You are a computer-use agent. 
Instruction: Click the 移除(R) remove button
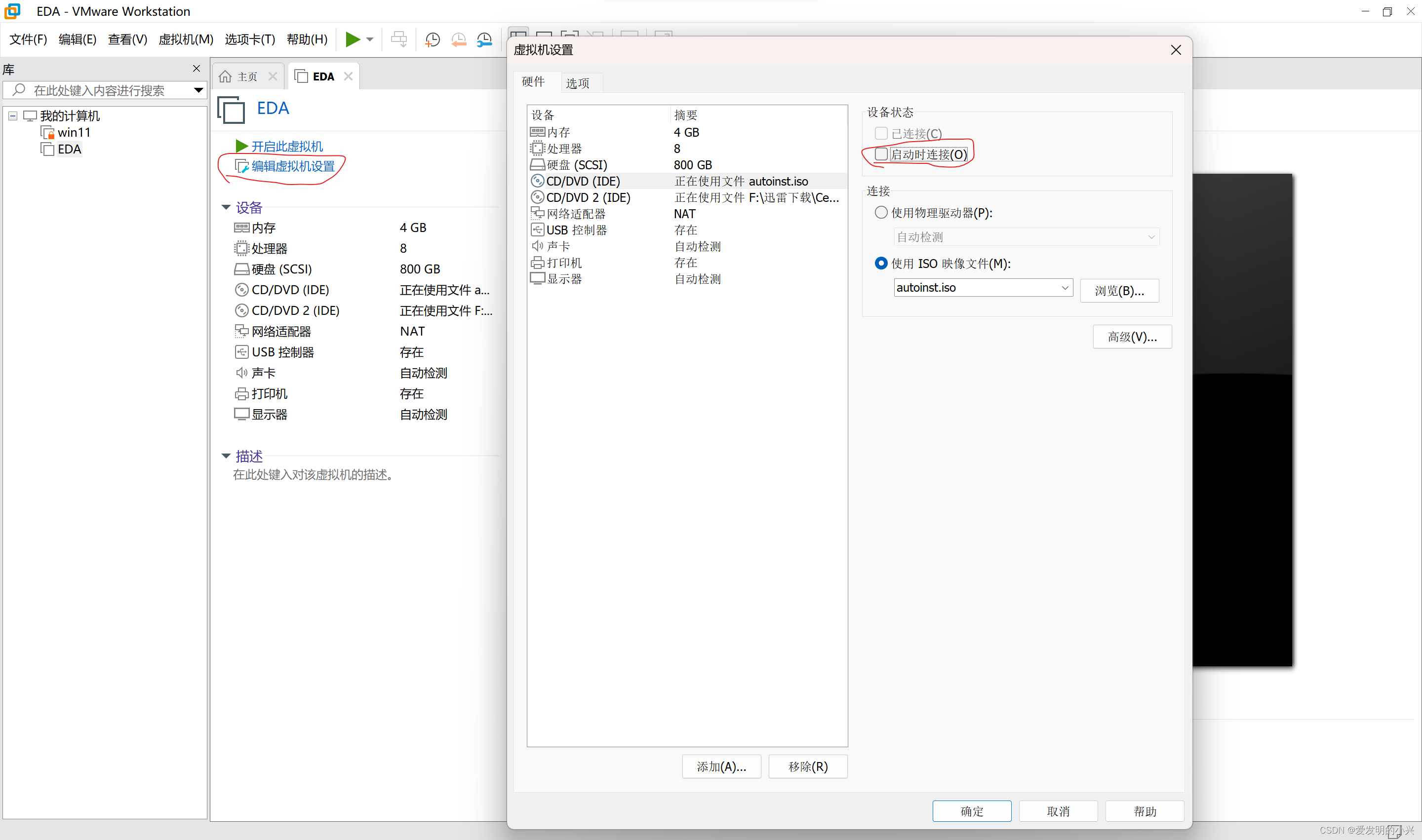808,766
